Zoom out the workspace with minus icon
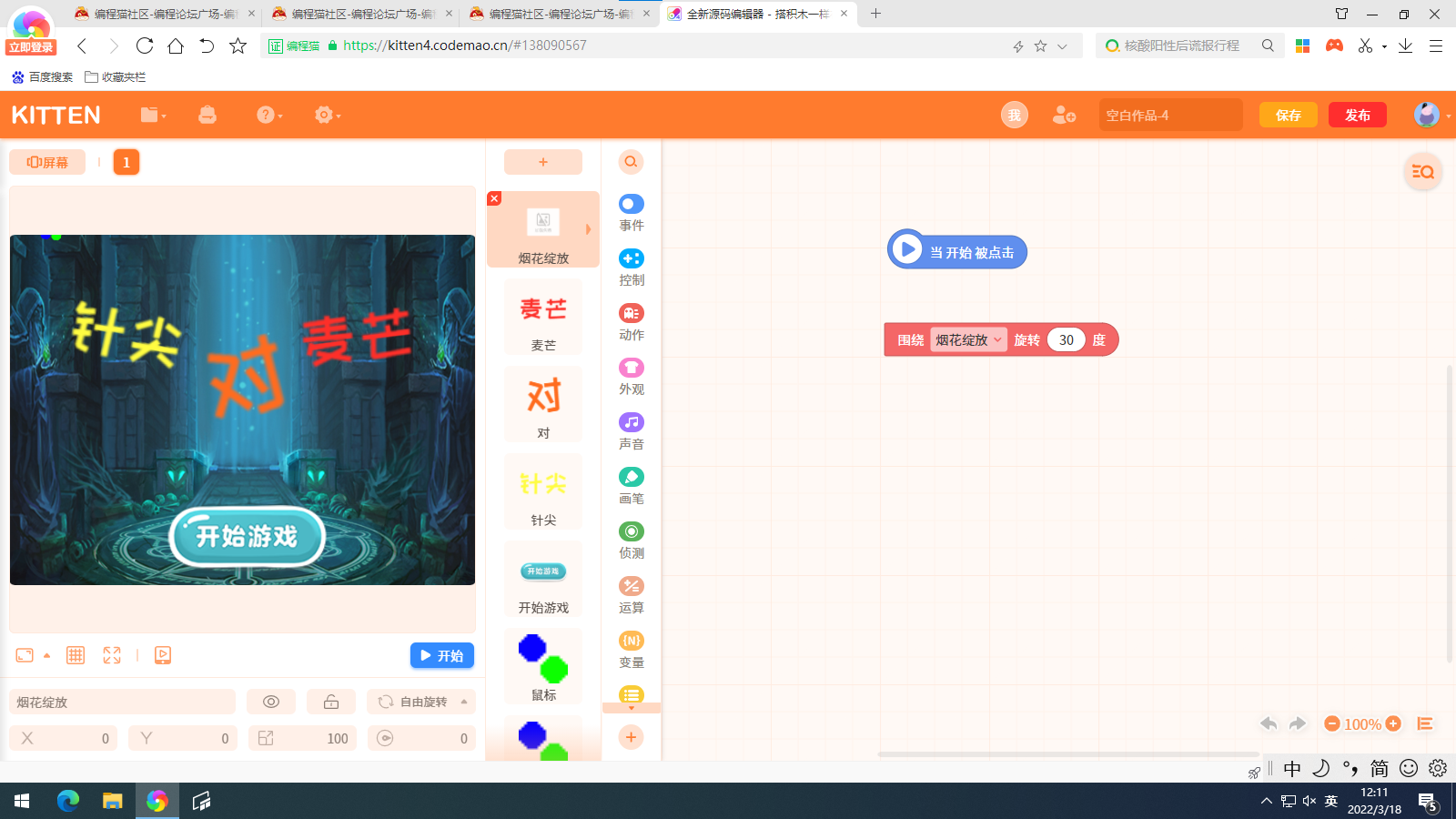Screen dimensions: 1456x819 coord(1332,723)
